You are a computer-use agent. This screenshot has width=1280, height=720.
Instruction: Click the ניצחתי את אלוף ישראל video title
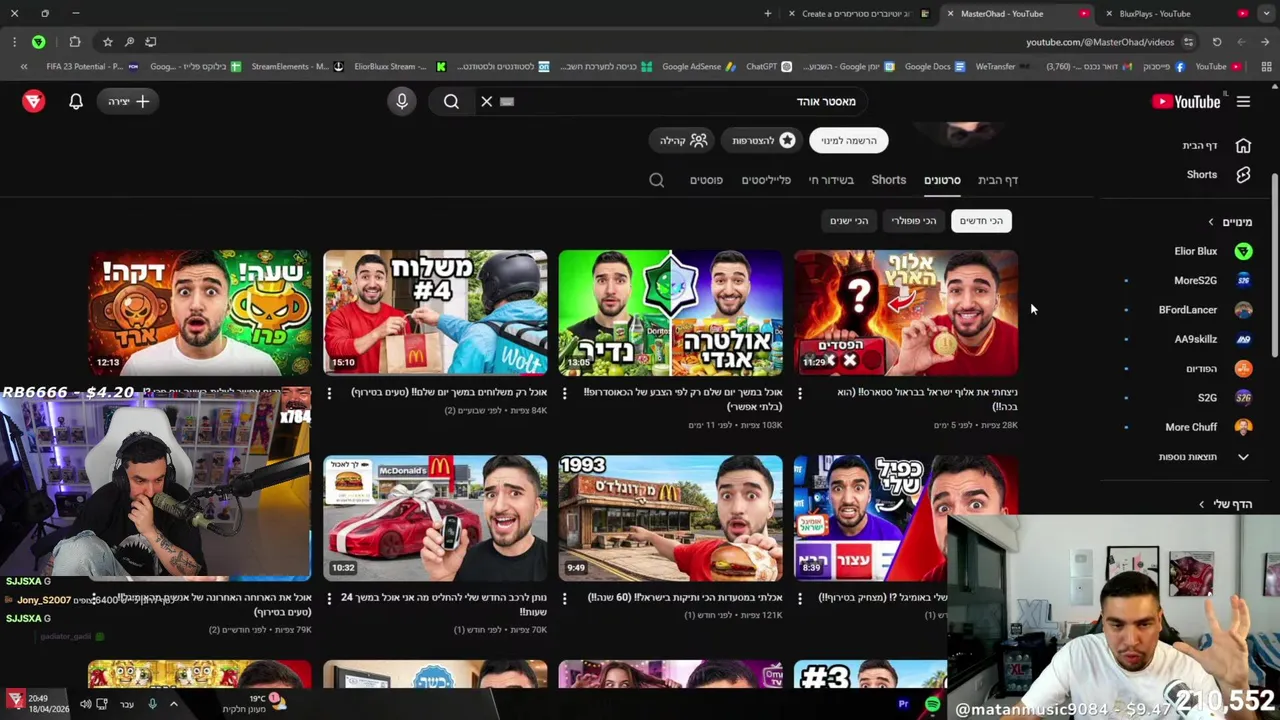[928, 399]
